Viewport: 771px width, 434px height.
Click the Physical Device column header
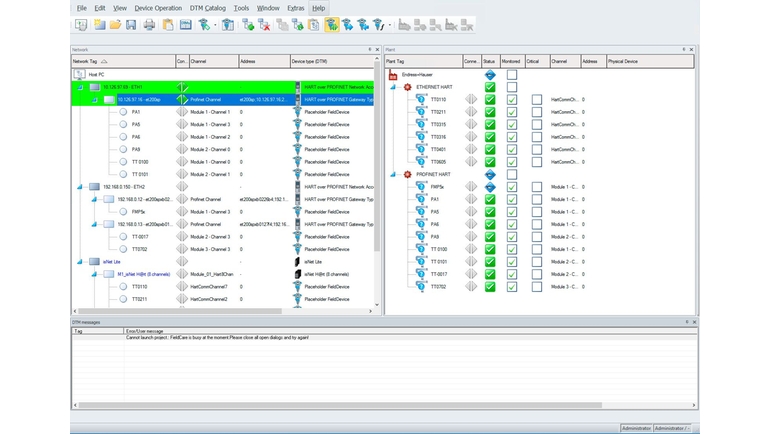(650, 61)
